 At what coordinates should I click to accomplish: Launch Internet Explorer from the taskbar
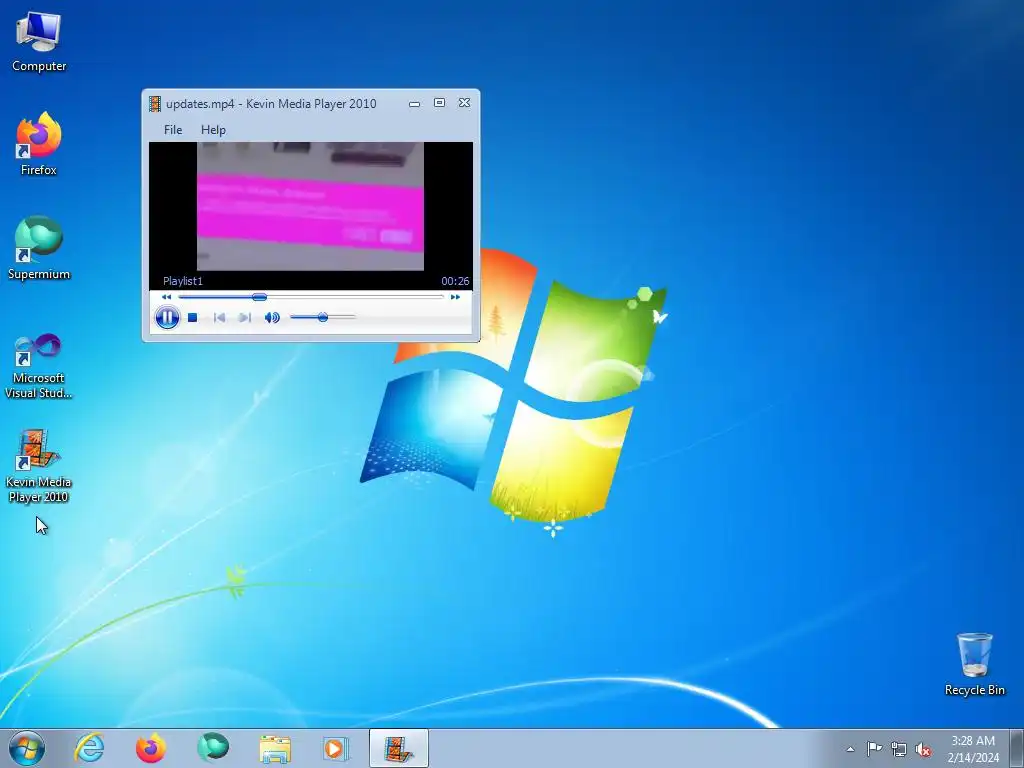89,748
